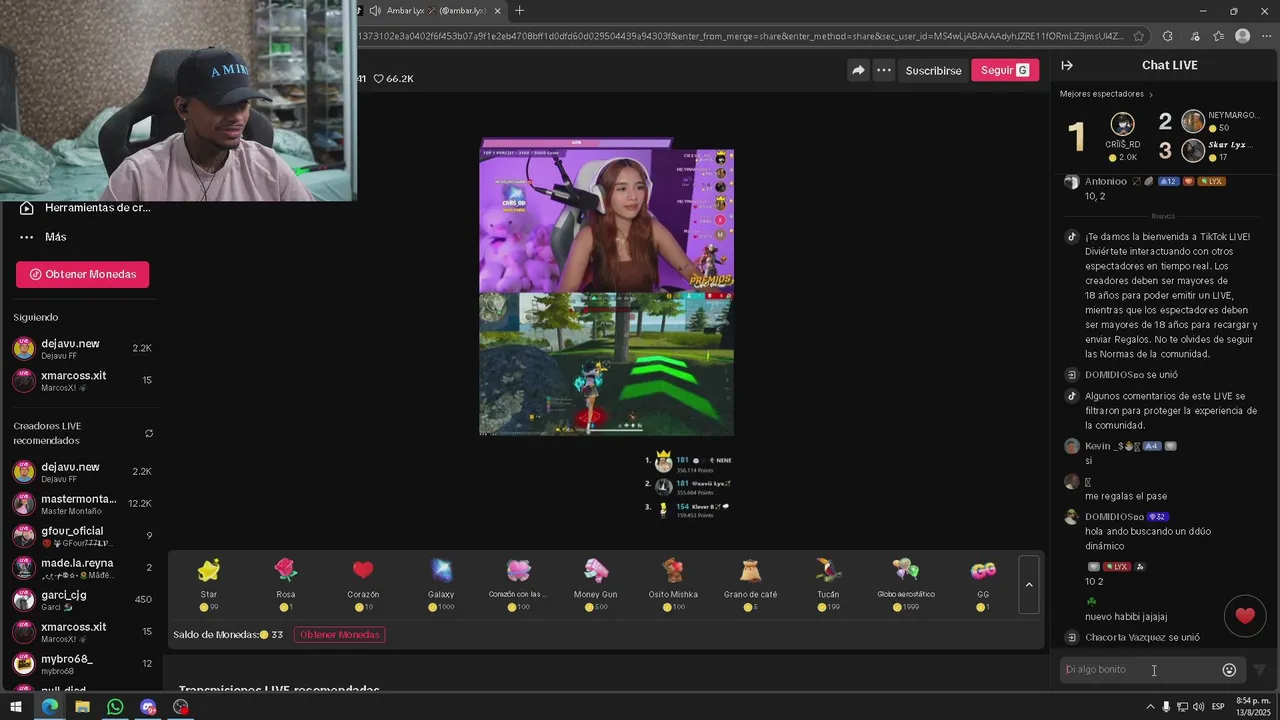Open dejavu.new in the Siguiendo list
Screen dimensions: 1280x720
click(82, 348)
